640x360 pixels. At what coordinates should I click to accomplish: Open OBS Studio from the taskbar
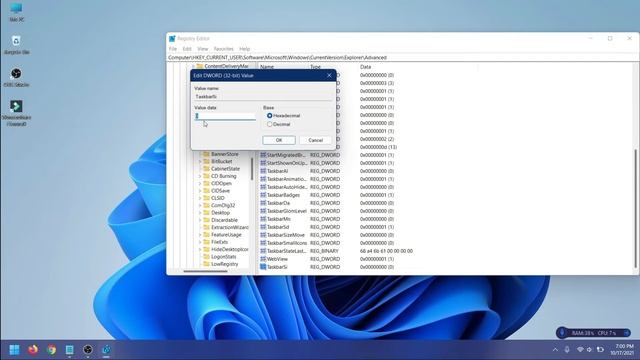point(88,350)
